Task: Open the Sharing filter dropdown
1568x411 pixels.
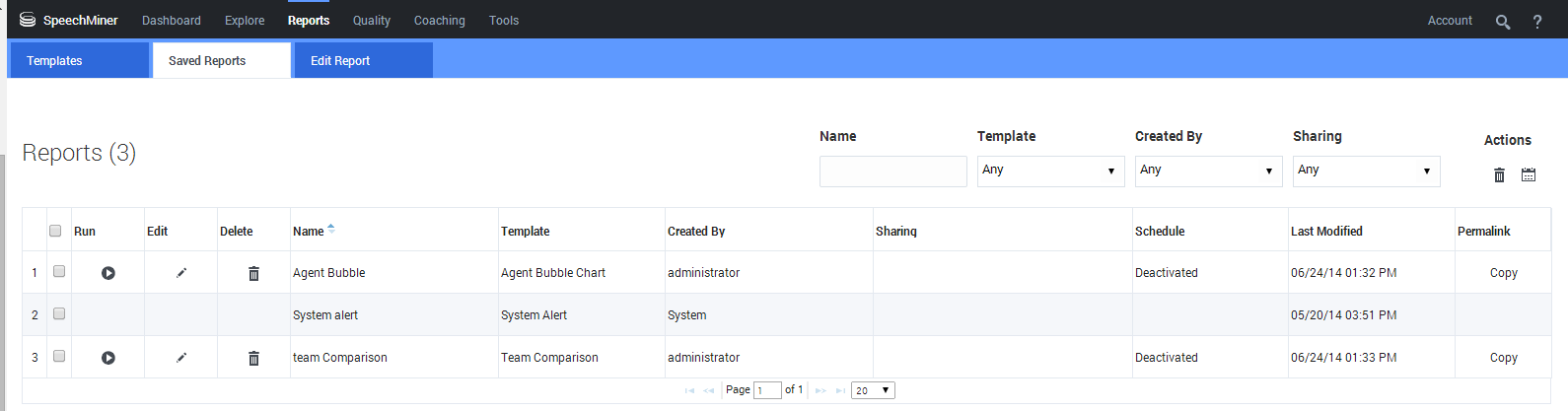Action: coord(1366,171)
